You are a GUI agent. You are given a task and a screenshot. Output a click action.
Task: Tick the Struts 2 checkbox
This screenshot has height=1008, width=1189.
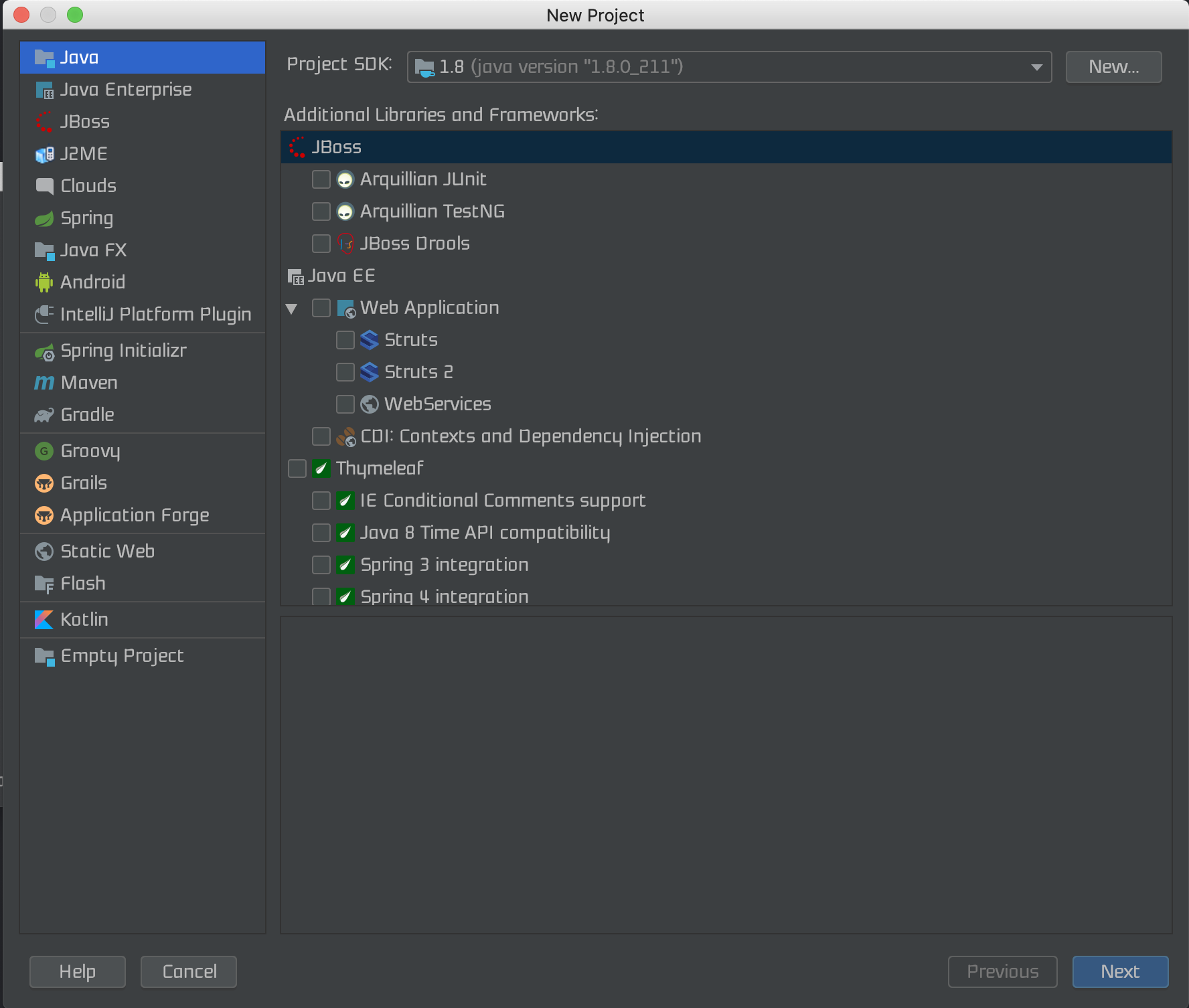click(x=345, y=372)
